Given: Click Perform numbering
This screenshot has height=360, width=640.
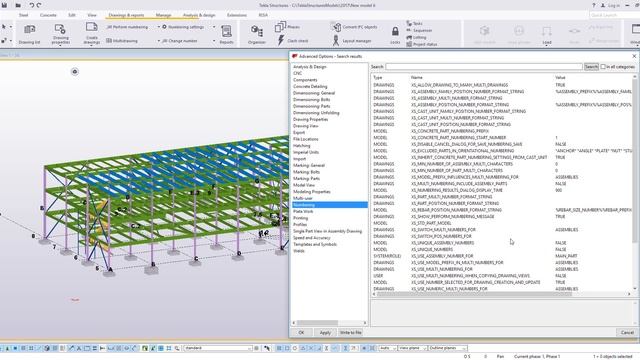Looking at the screenshot, I should pyautogui.click(x=127, y=27).
